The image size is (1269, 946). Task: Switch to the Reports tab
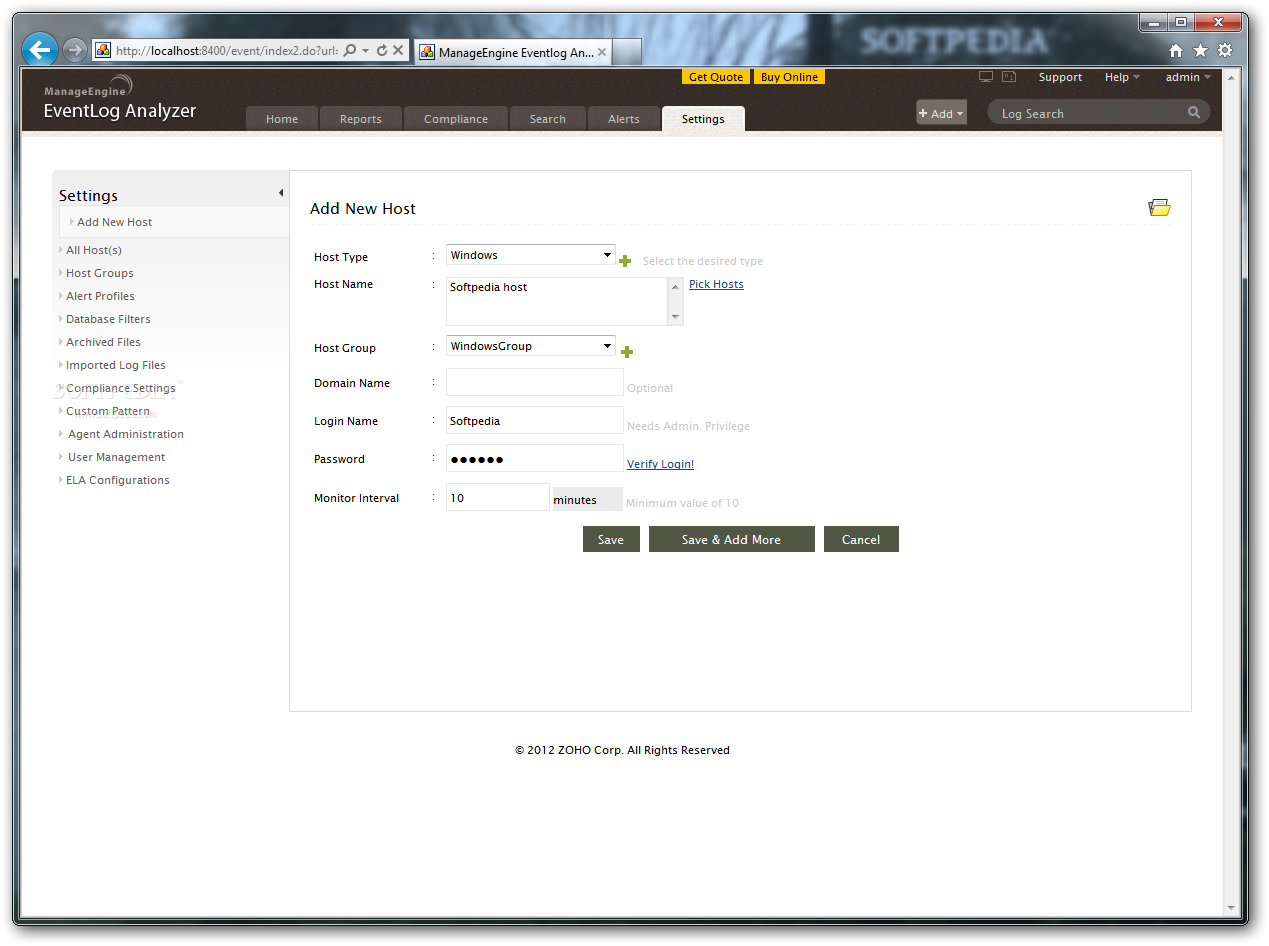(361, 119)
